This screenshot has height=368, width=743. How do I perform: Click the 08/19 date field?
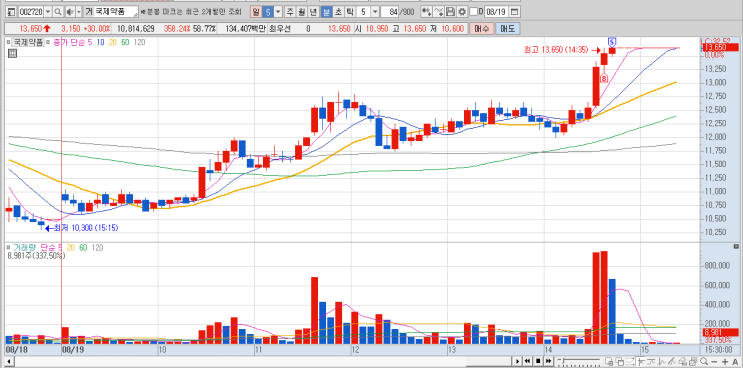(496, 12)
